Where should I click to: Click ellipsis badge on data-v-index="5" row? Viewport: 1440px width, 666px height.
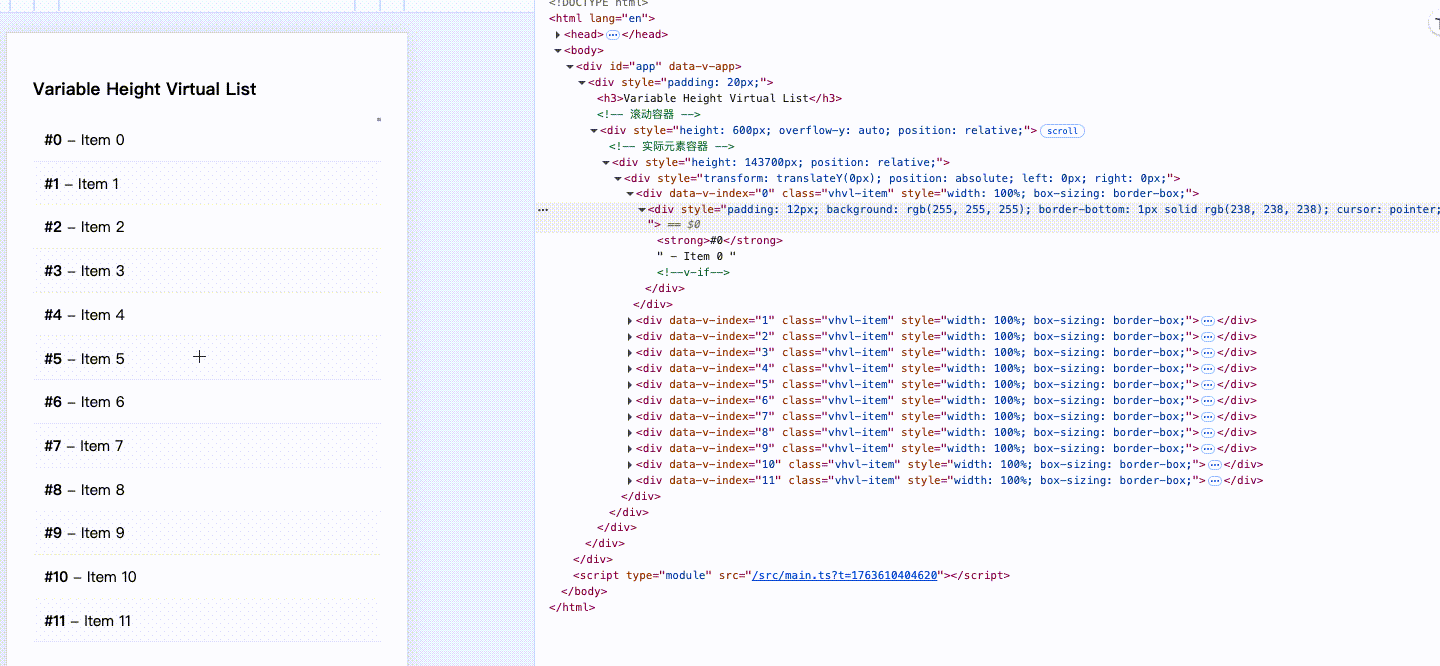tap(1208, 385)
